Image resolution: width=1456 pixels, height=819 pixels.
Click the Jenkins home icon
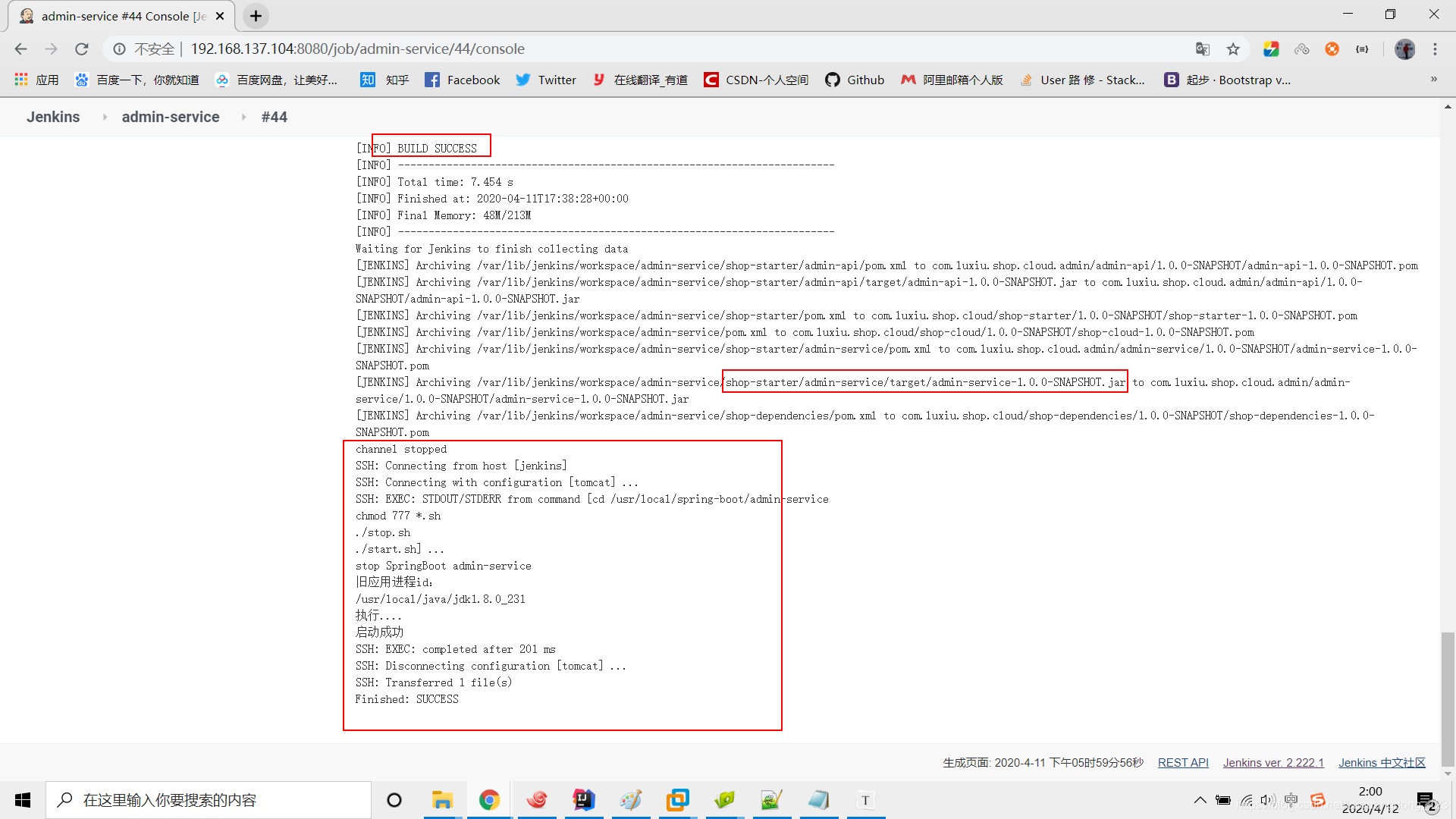point(53,117)
